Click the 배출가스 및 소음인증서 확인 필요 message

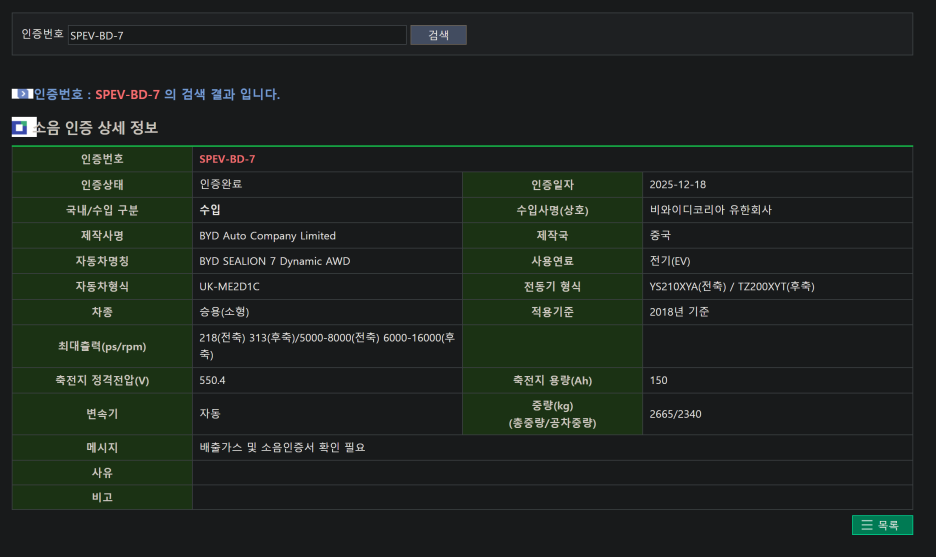282,447
